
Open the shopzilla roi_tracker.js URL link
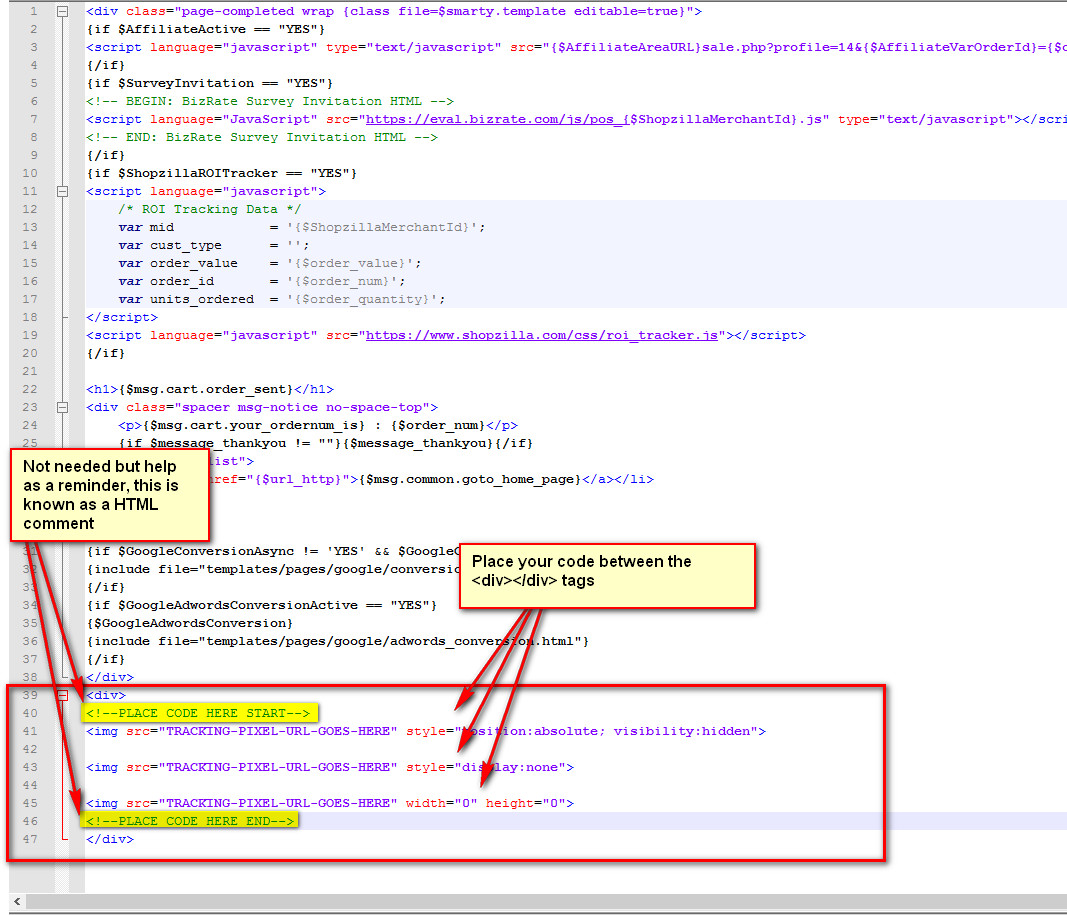pyautogui.click(x=542, y=335)
